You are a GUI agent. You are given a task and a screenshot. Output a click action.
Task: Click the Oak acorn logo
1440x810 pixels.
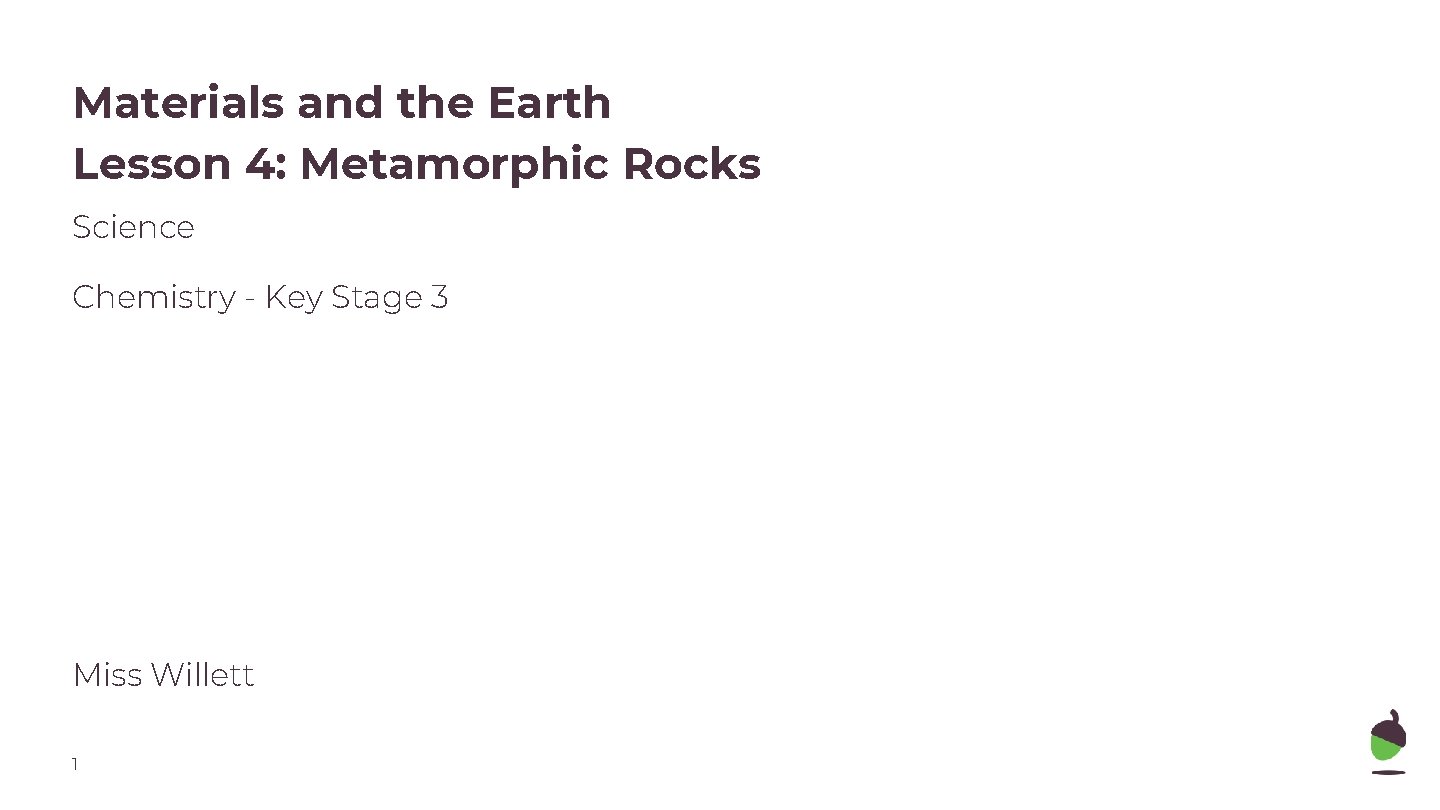click(x=1388, y=741)
